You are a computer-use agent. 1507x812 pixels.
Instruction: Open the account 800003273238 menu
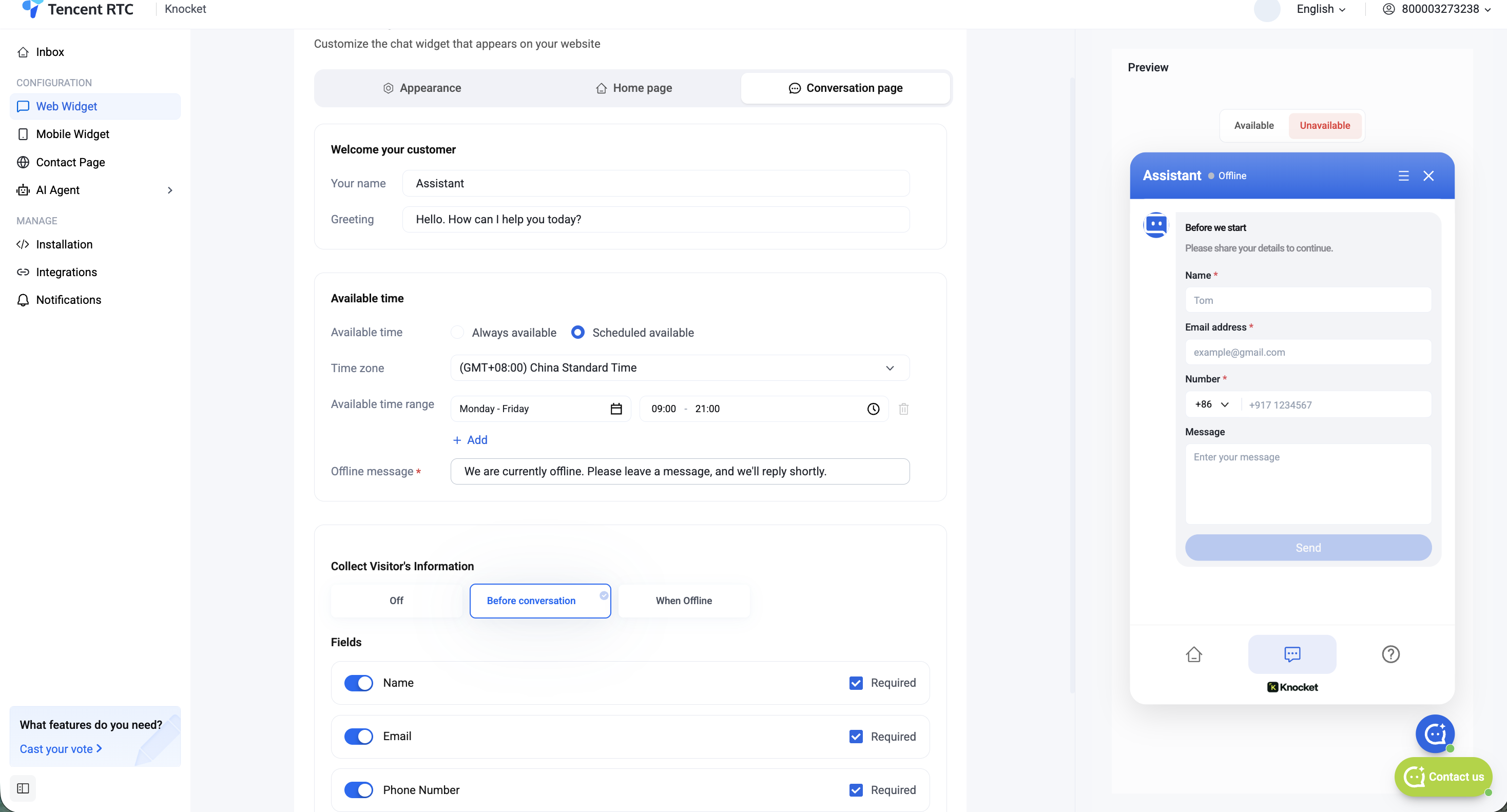tap(1436, 9)
